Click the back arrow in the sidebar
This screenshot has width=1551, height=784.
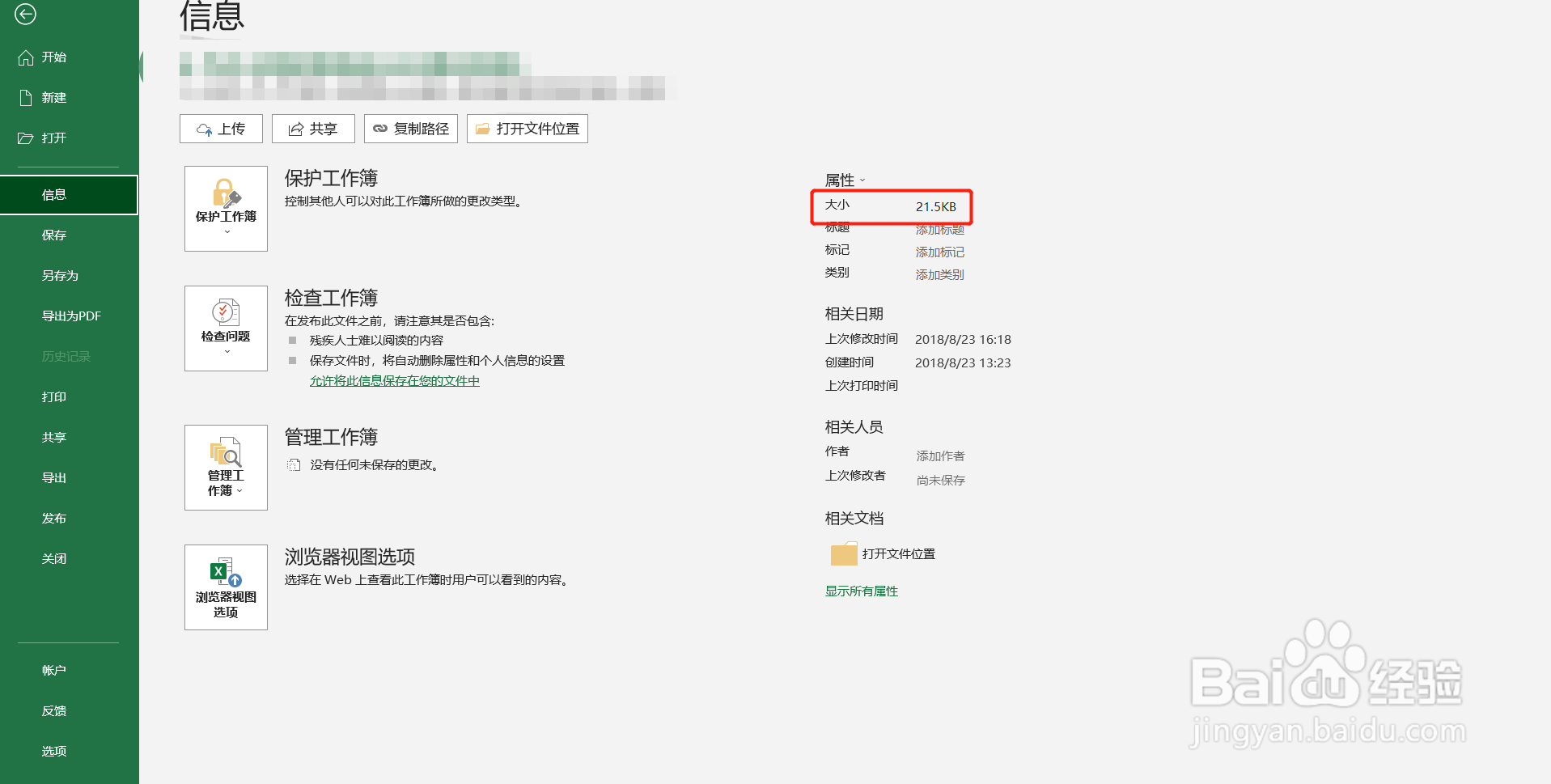[x=25, y=15]
